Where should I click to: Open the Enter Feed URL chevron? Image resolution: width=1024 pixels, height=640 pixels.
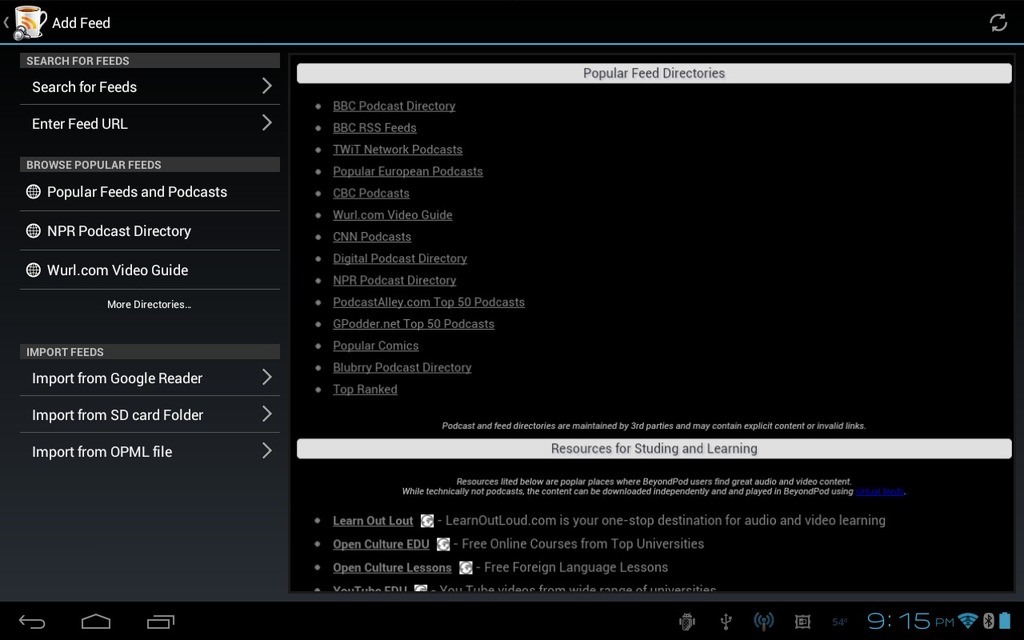[x=266, y=123]
